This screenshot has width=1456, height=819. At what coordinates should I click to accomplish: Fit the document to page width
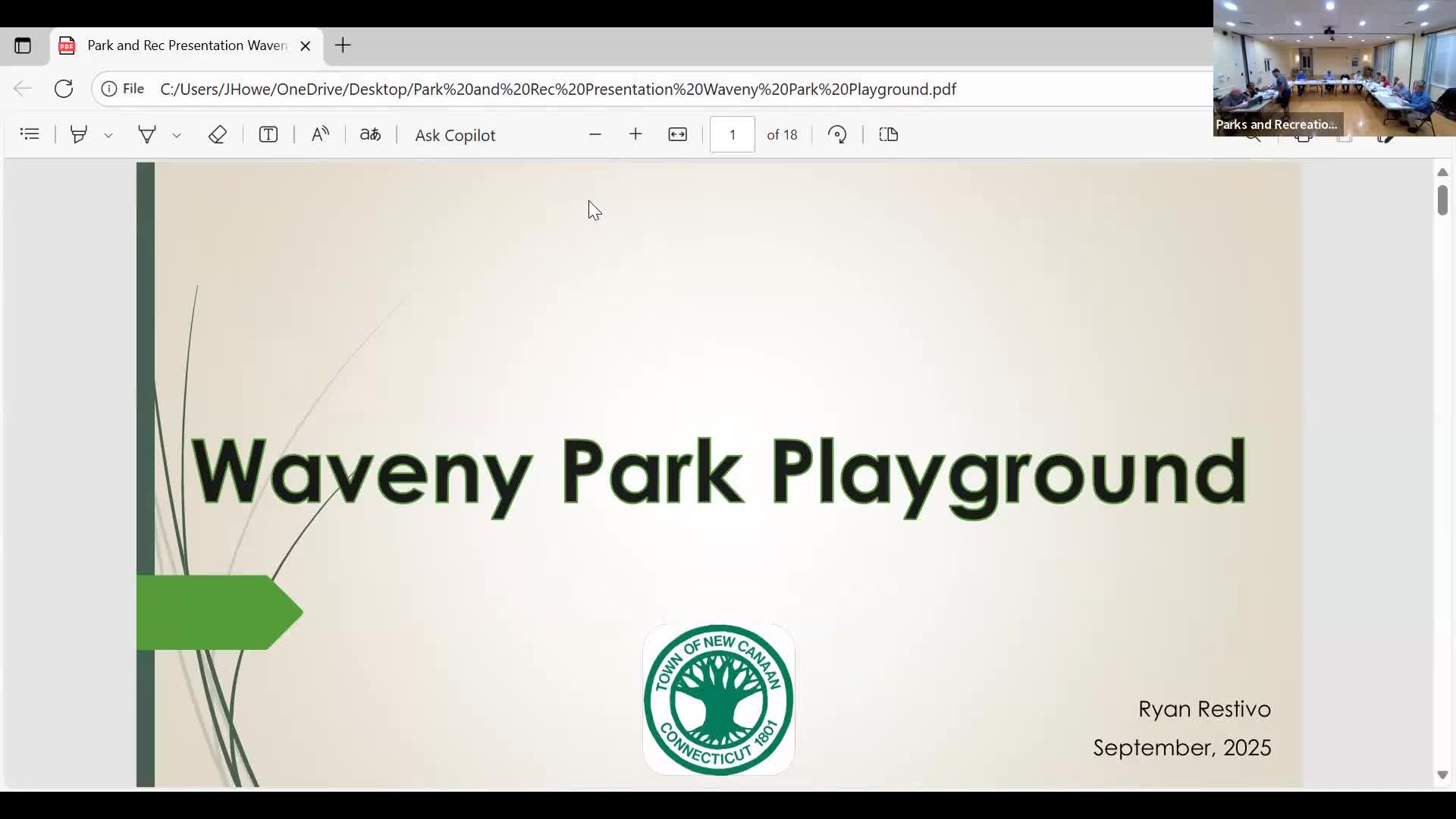[678, 134]
